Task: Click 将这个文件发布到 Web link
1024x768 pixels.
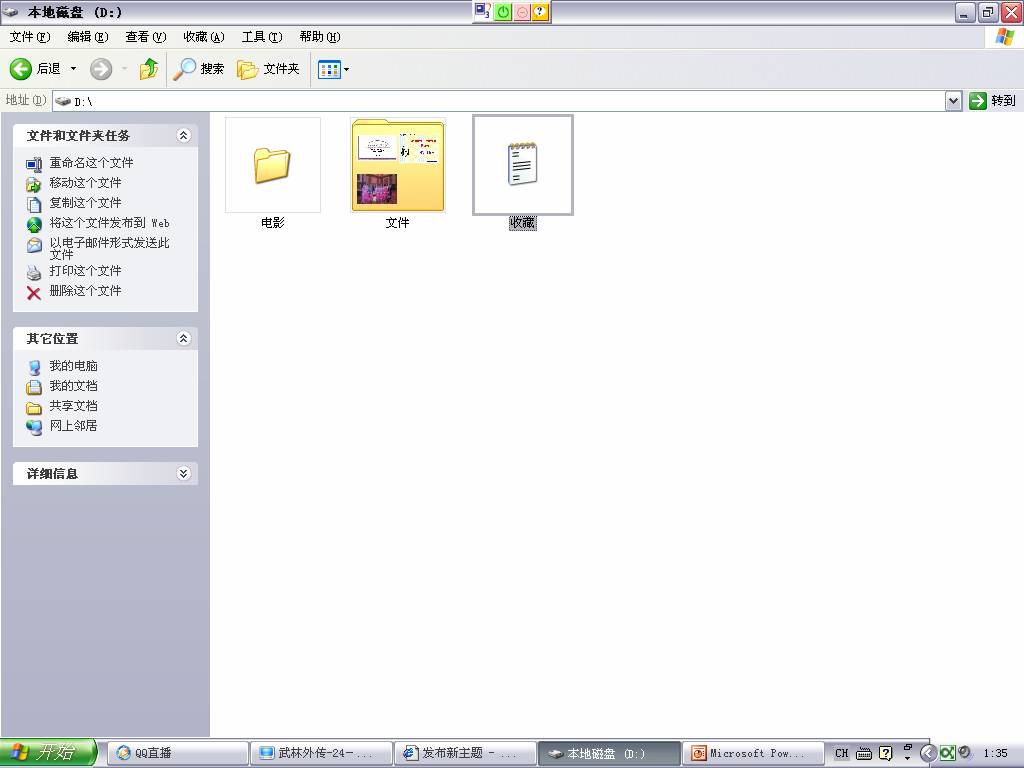Action: 110,223
